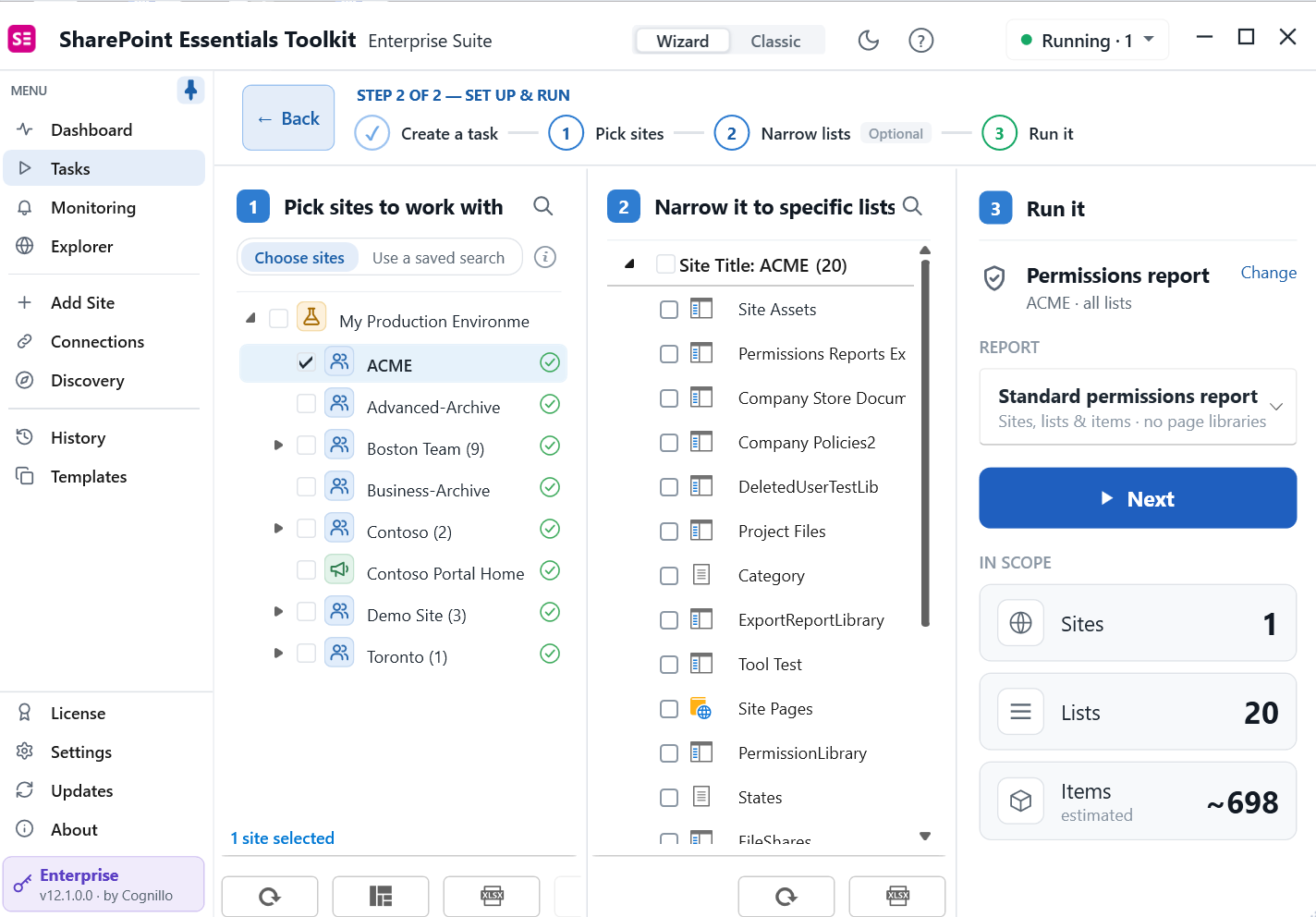Viewport: 1316px width, 917px height.
Task: Click the Items cube icon in scope
Action: point(1021,801)
